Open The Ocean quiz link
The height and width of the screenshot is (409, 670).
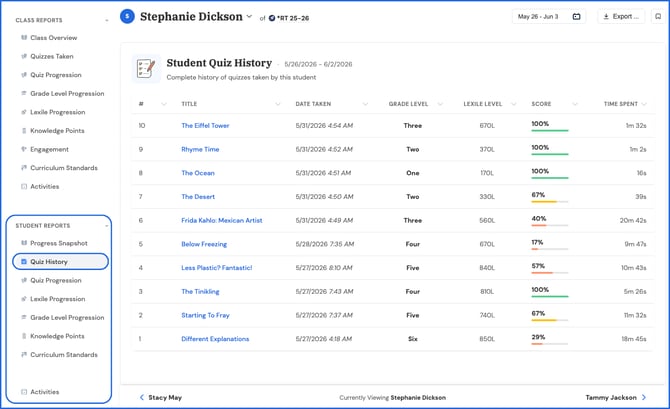198,173
